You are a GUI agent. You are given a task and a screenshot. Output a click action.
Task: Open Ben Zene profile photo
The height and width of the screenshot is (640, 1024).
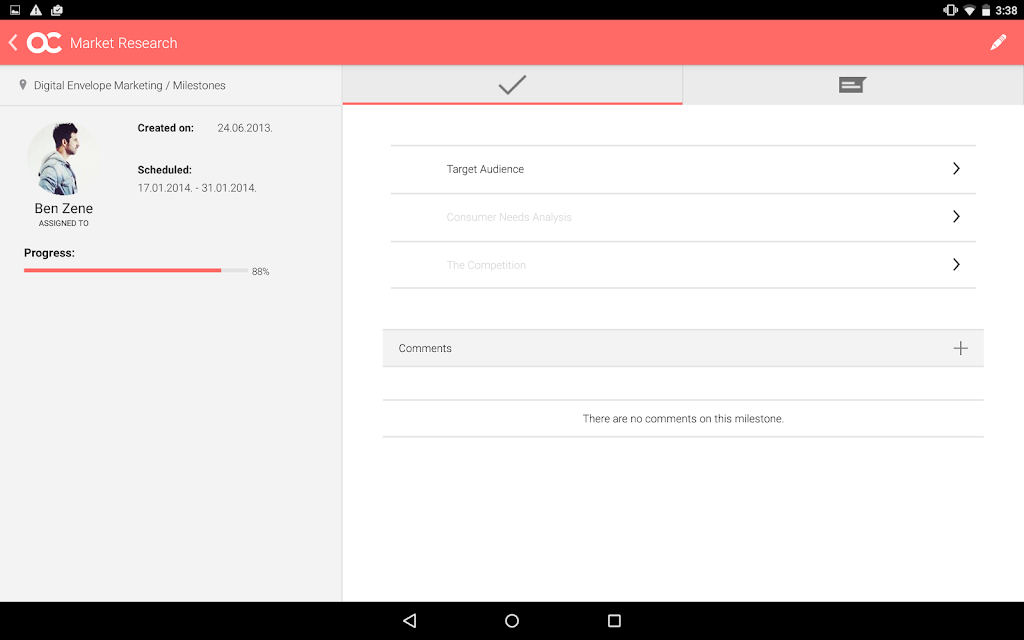tap(63, 159)
